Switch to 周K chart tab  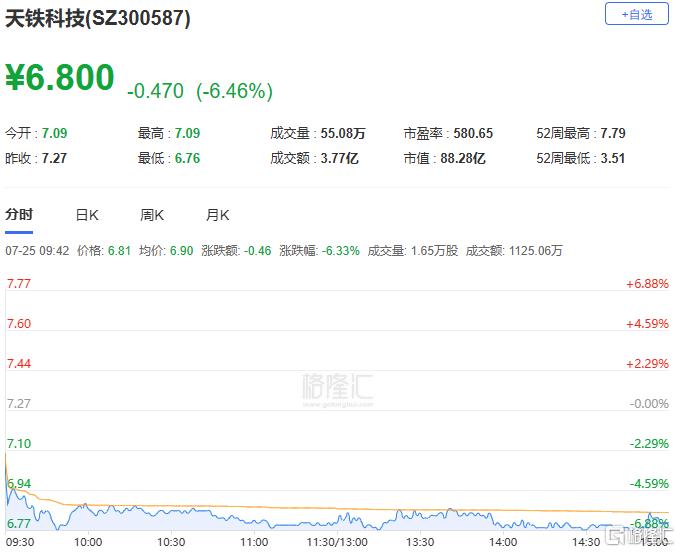coord(152,215)
